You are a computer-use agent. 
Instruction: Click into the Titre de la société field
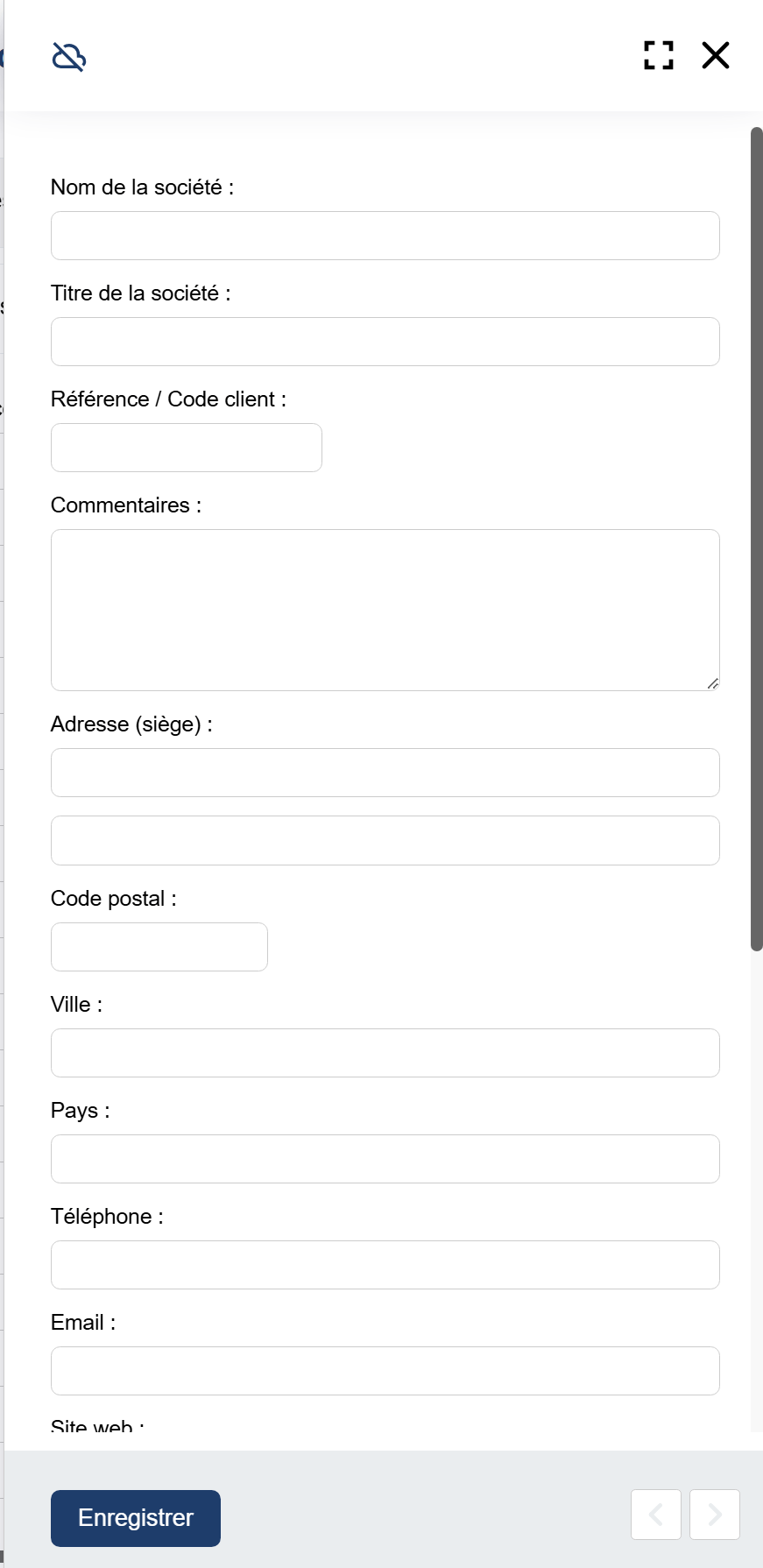(385, 342)
